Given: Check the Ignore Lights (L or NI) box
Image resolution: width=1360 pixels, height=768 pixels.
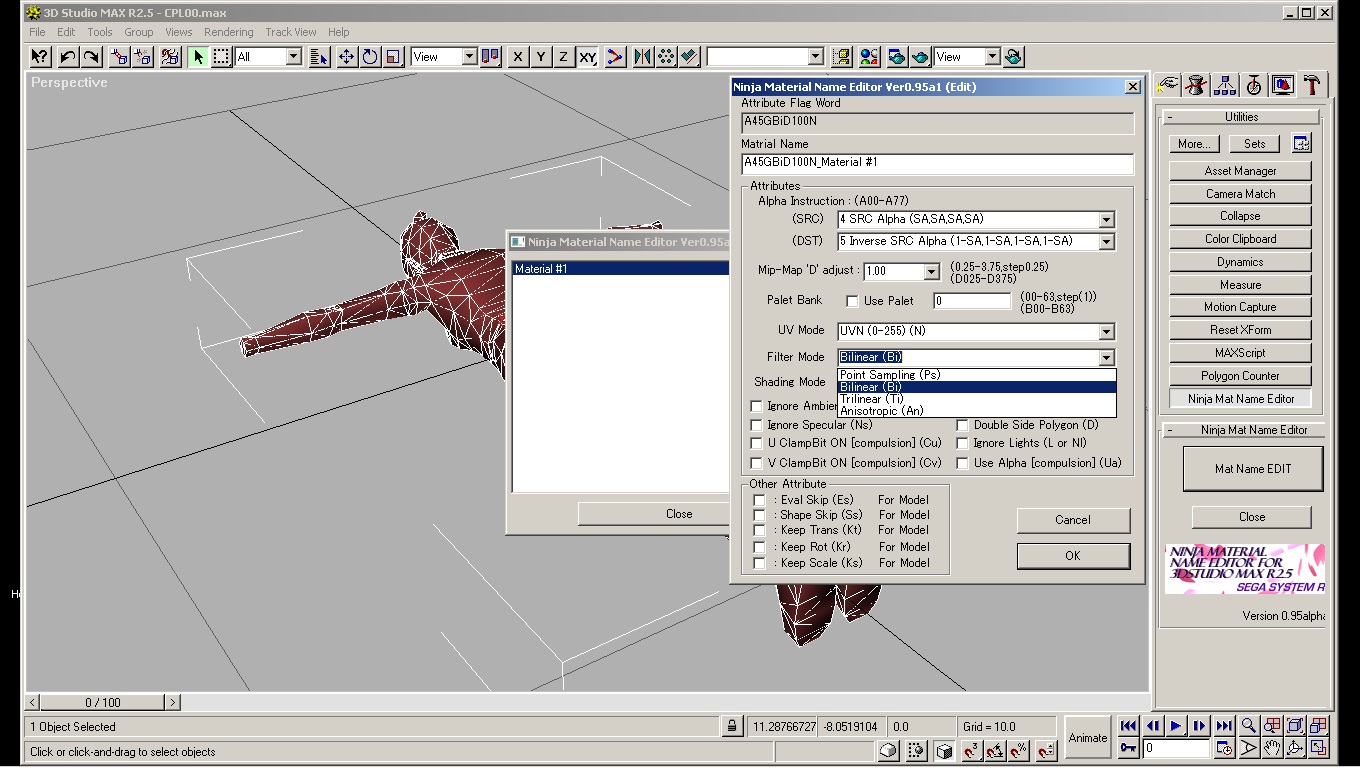Looking at the screenshot, I should (x=963, y=443).
